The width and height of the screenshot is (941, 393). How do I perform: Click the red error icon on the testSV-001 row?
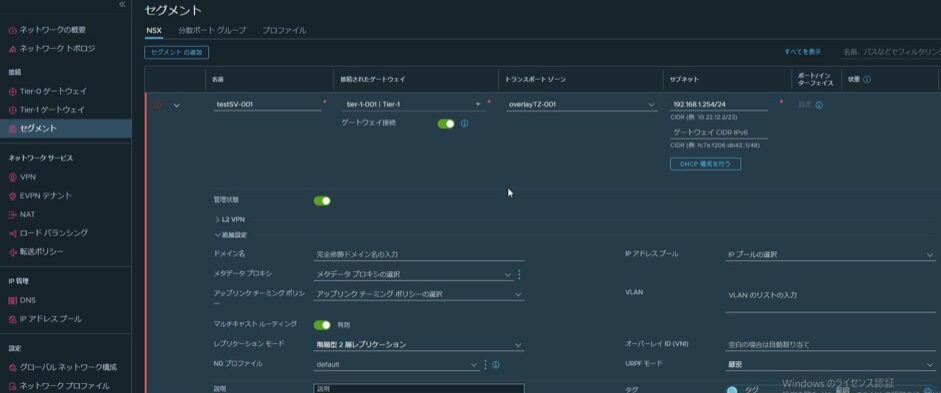click(157, 105)
